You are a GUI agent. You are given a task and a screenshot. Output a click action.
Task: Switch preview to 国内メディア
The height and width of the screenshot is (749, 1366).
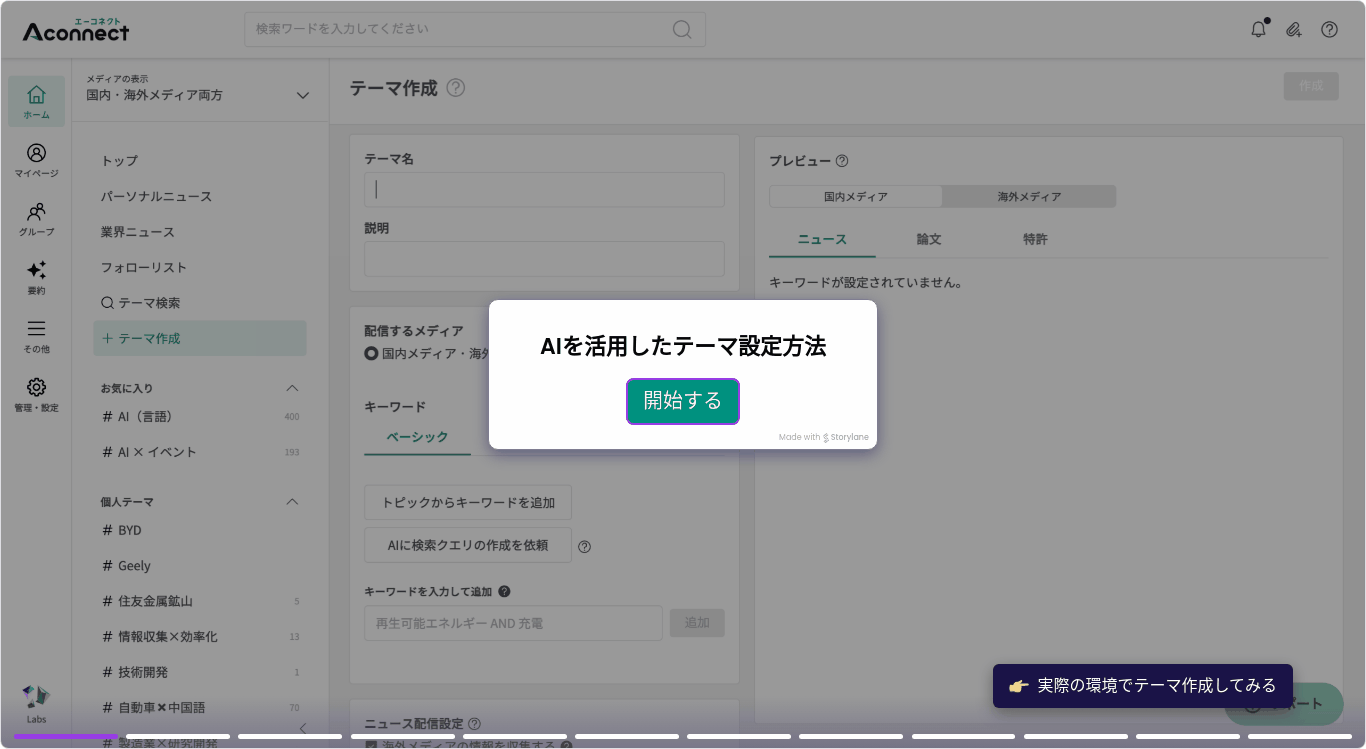pyautogui.click(x=855, y=197)
